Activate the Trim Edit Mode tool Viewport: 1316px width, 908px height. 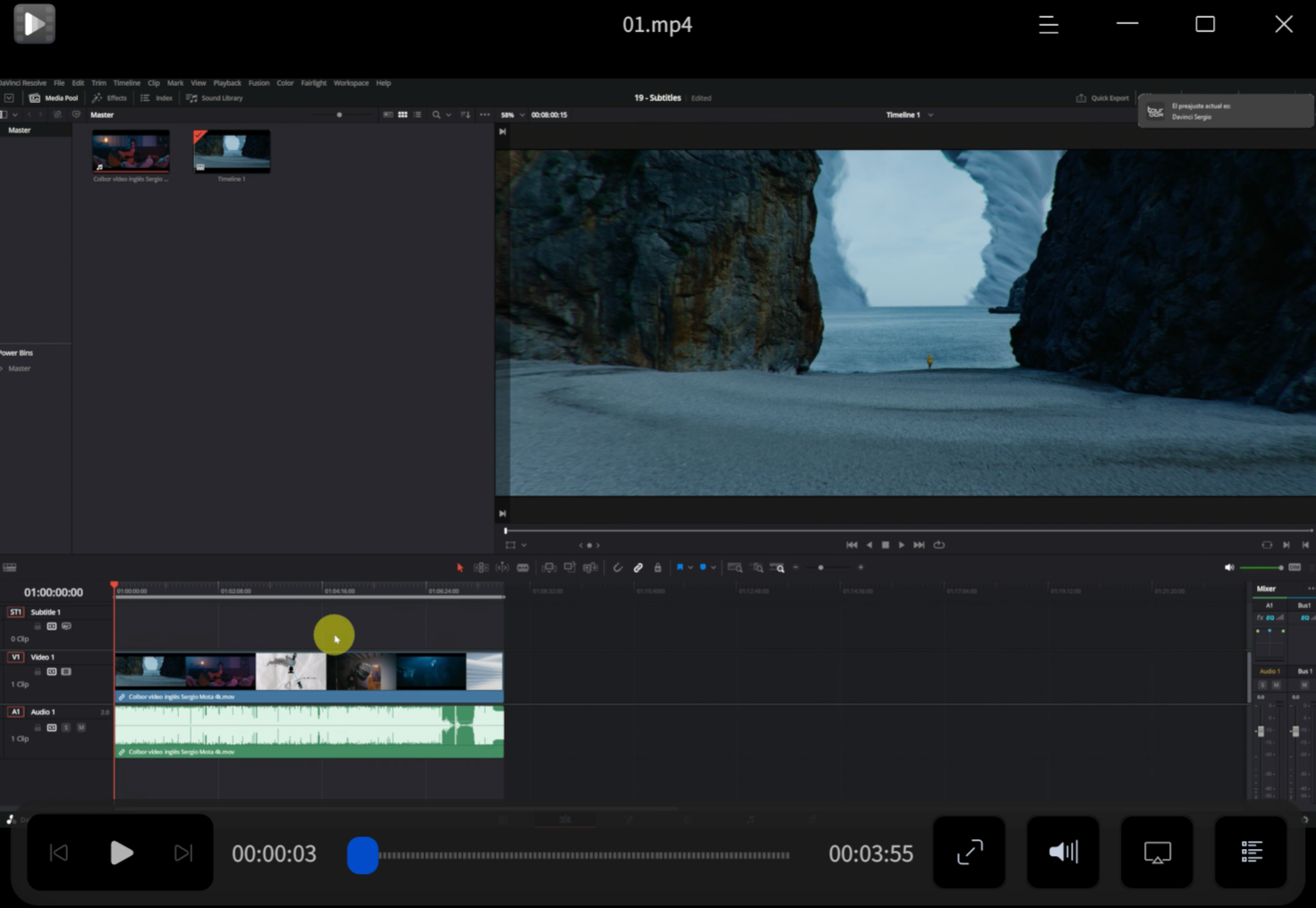point(481,568)
